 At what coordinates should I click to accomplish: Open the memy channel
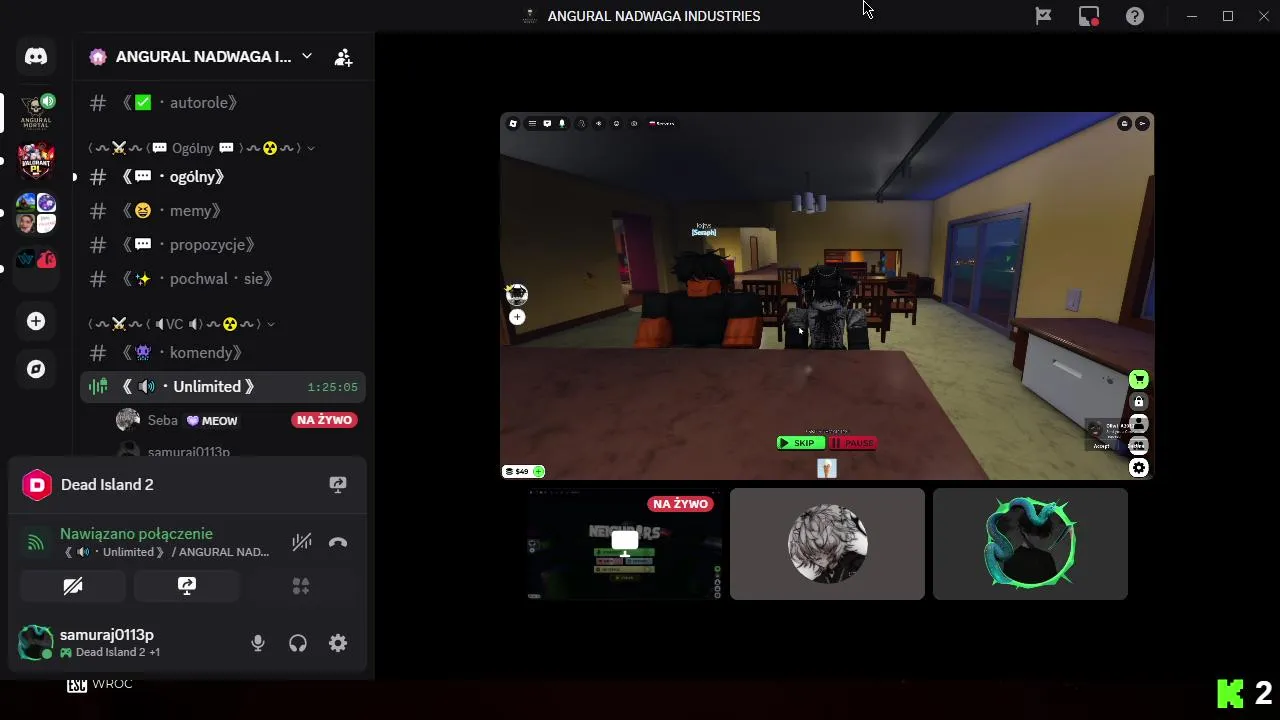point(223,211)
